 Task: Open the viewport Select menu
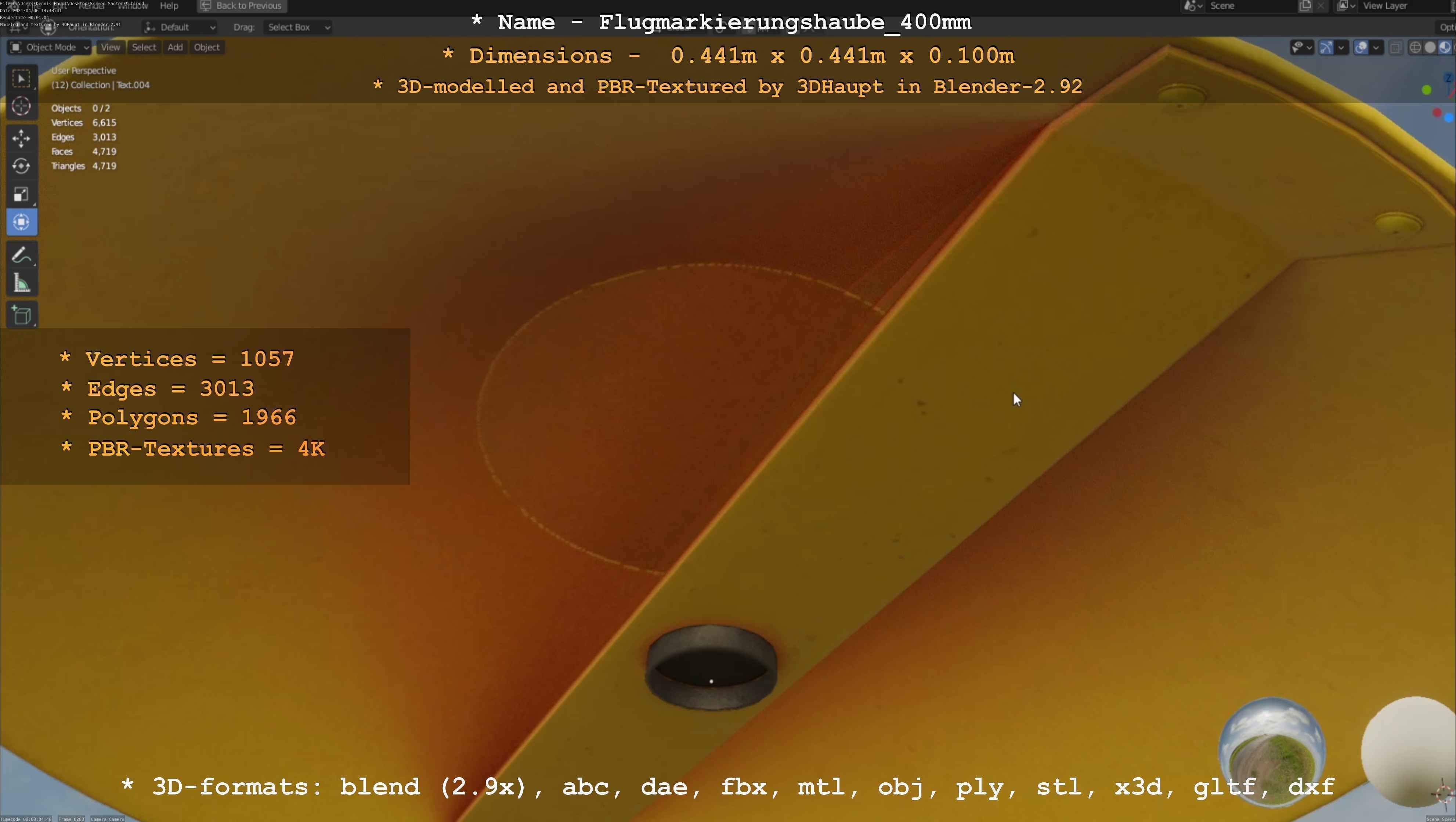coord(144,47)
